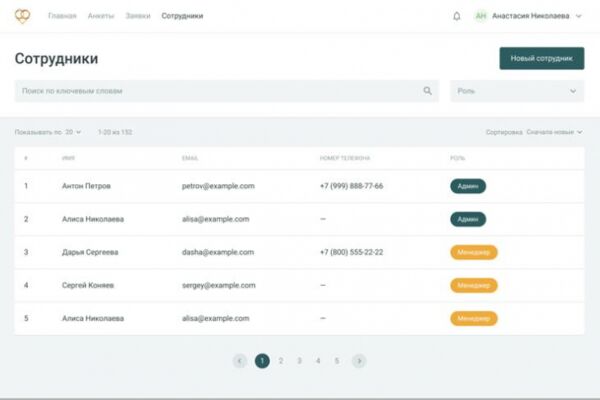This screenshot has height=400, width=600.
Task: Open Заявки navigation tab
Action: pyautogui.click(x=138, y=16)
